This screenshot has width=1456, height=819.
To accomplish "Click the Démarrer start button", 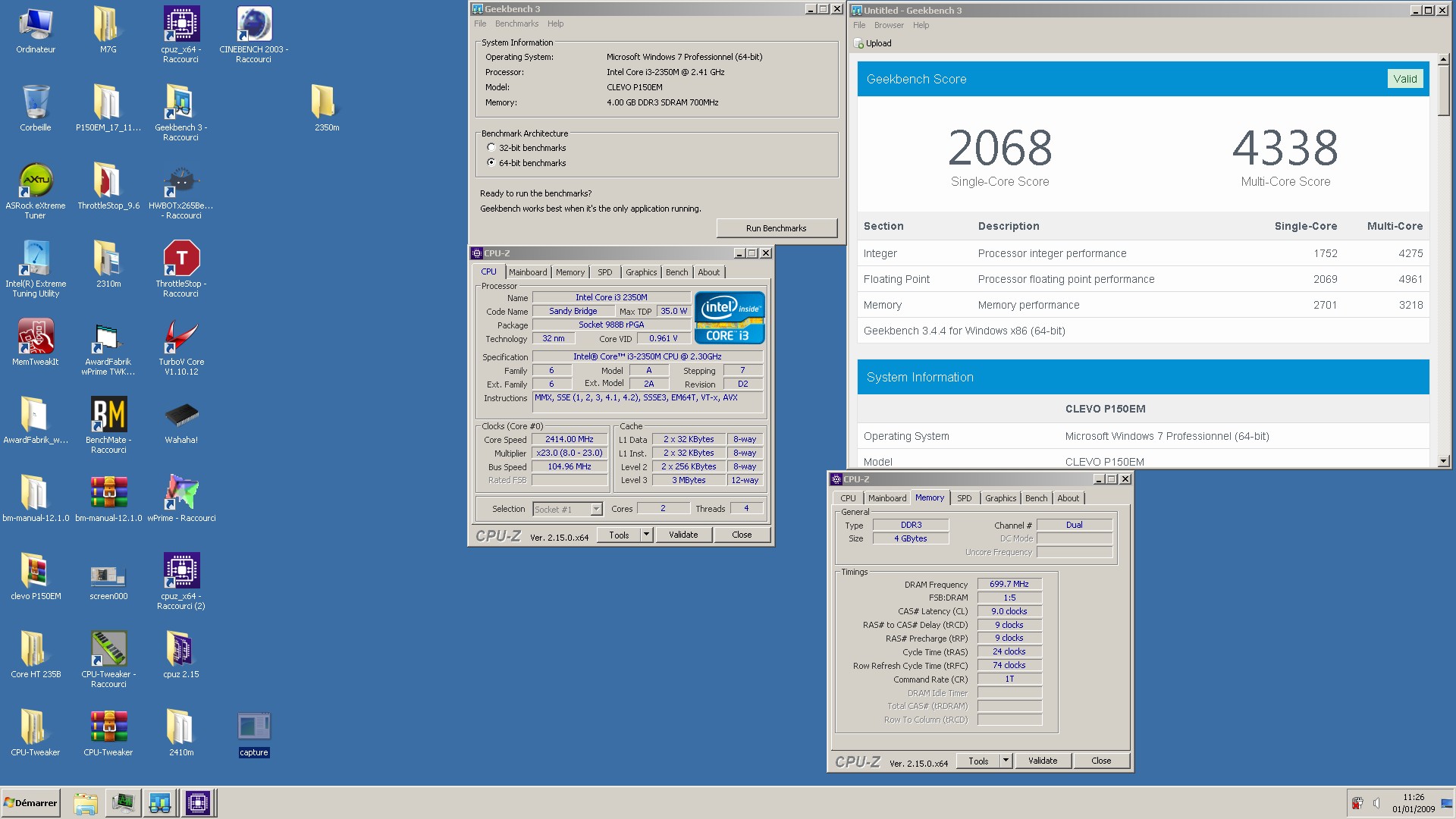I will pyautogui.click(x=30, y=803).
